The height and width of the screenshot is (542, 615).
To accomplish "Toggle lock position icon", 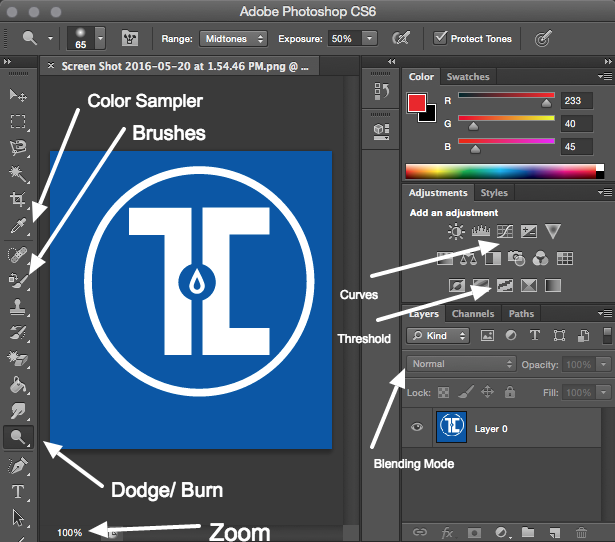I will [x=487, y=392].
